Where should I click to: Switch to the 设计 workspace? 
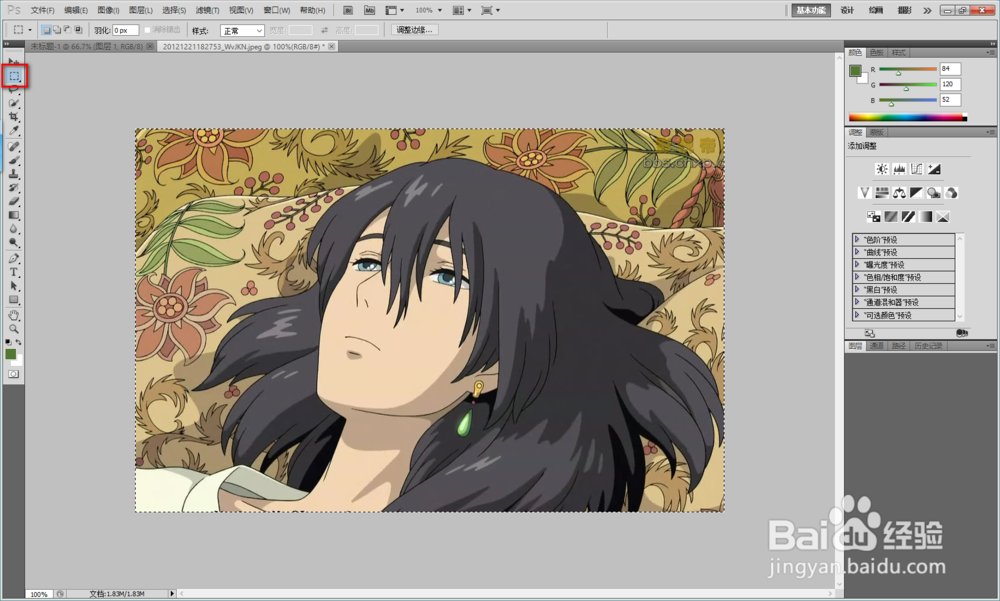847,10
